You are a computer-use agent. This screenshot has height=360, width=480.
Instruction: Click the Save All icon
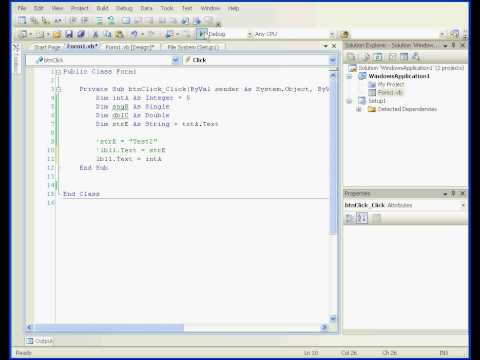[81, 34]
